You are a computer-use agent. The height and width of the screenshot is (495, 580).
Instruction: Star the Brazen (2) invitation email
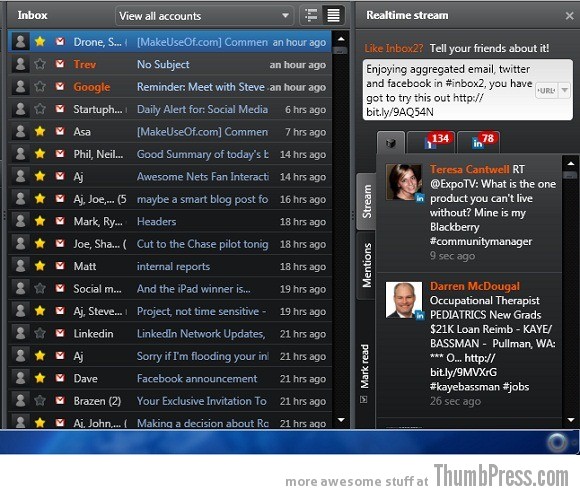[x=40, y=401]
